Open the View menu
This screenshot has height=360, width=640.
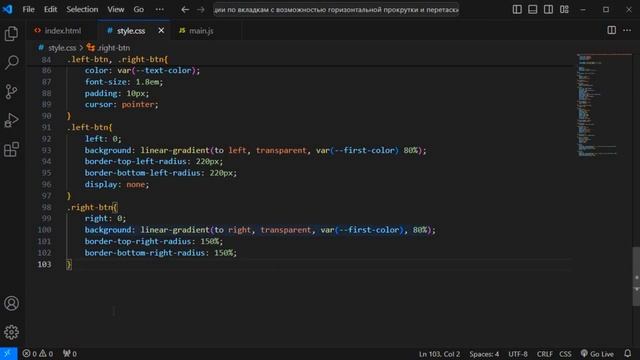click(x=116, y=9)
